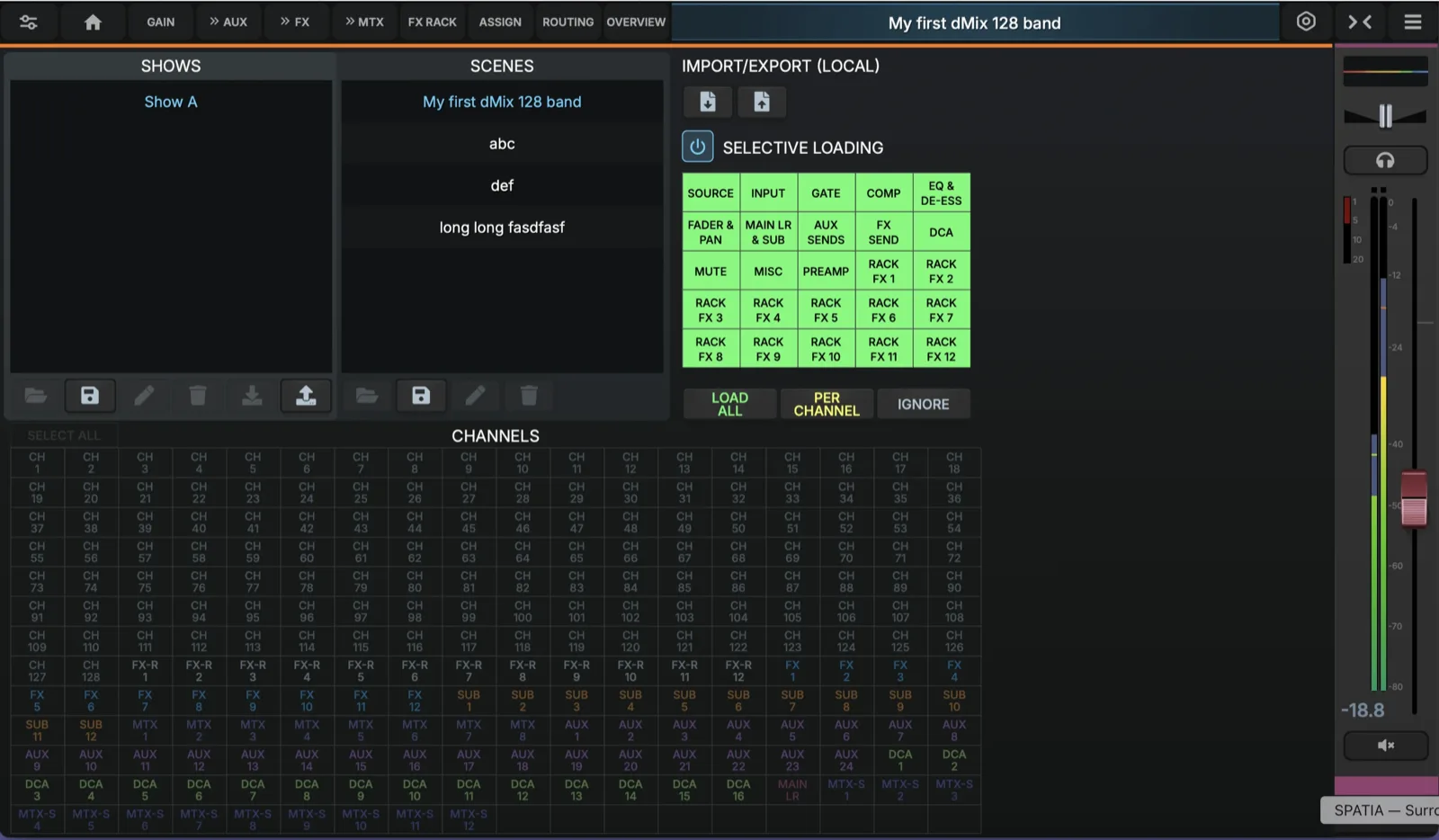Click the collapse arrows icon
The image size is (1439, 840).
coord(1360,22)
